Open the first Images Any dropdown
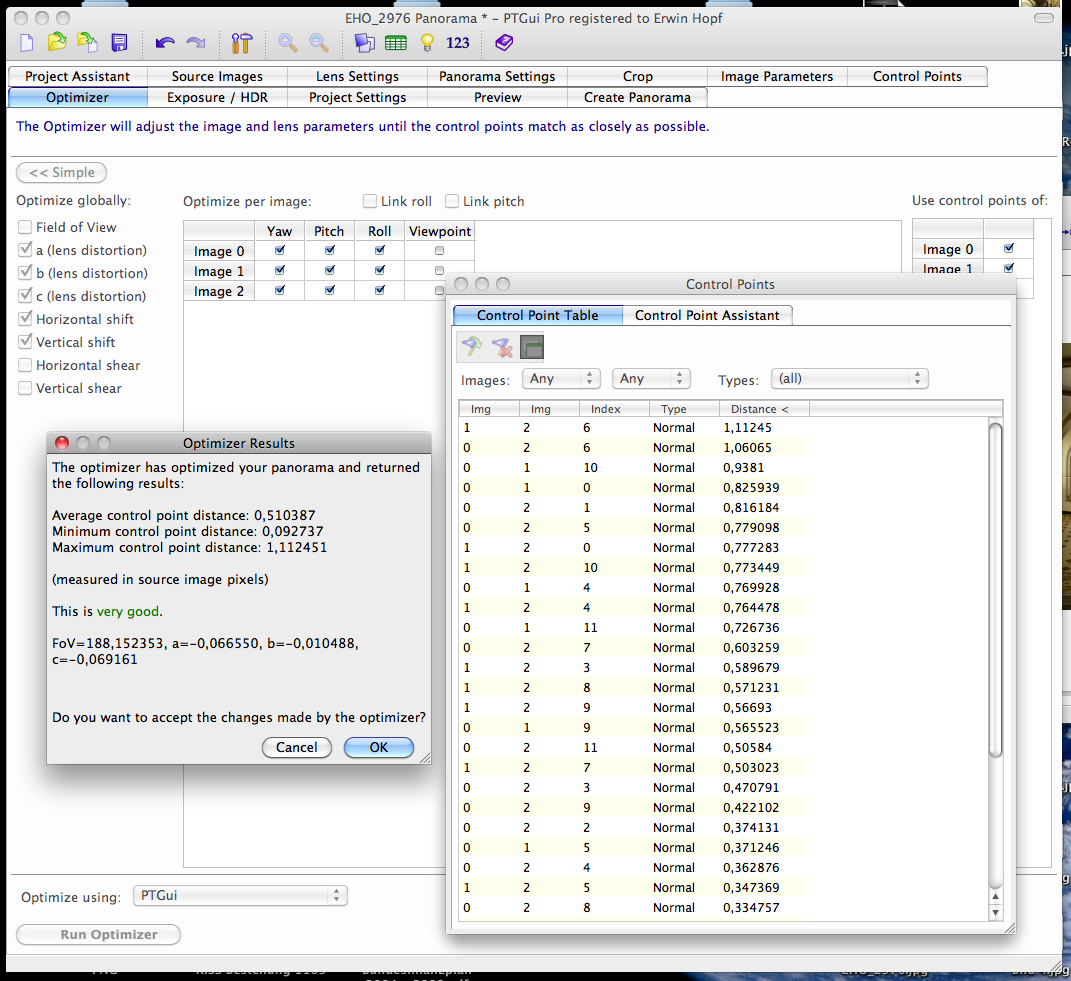This screenshot has width=1071, height=981. click(x=563, y=379)
